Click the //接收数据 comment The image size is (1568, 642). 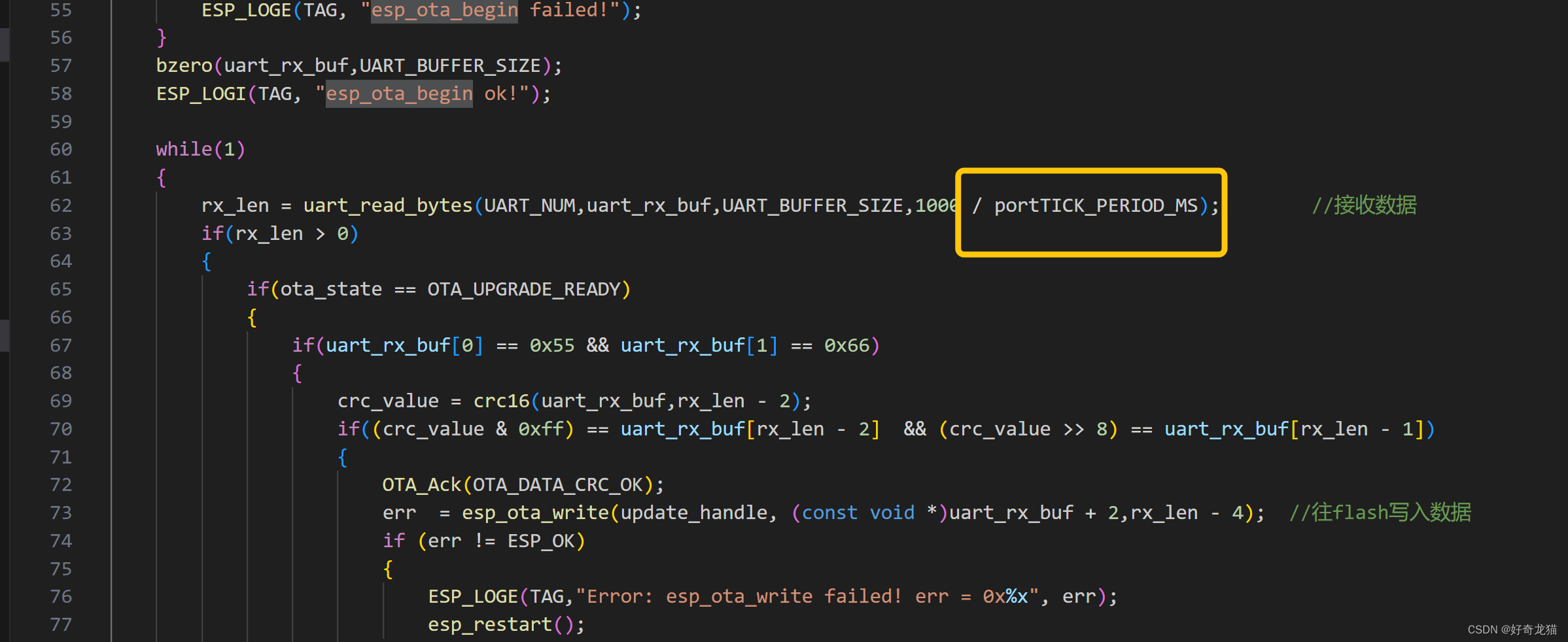(1365, 205)
